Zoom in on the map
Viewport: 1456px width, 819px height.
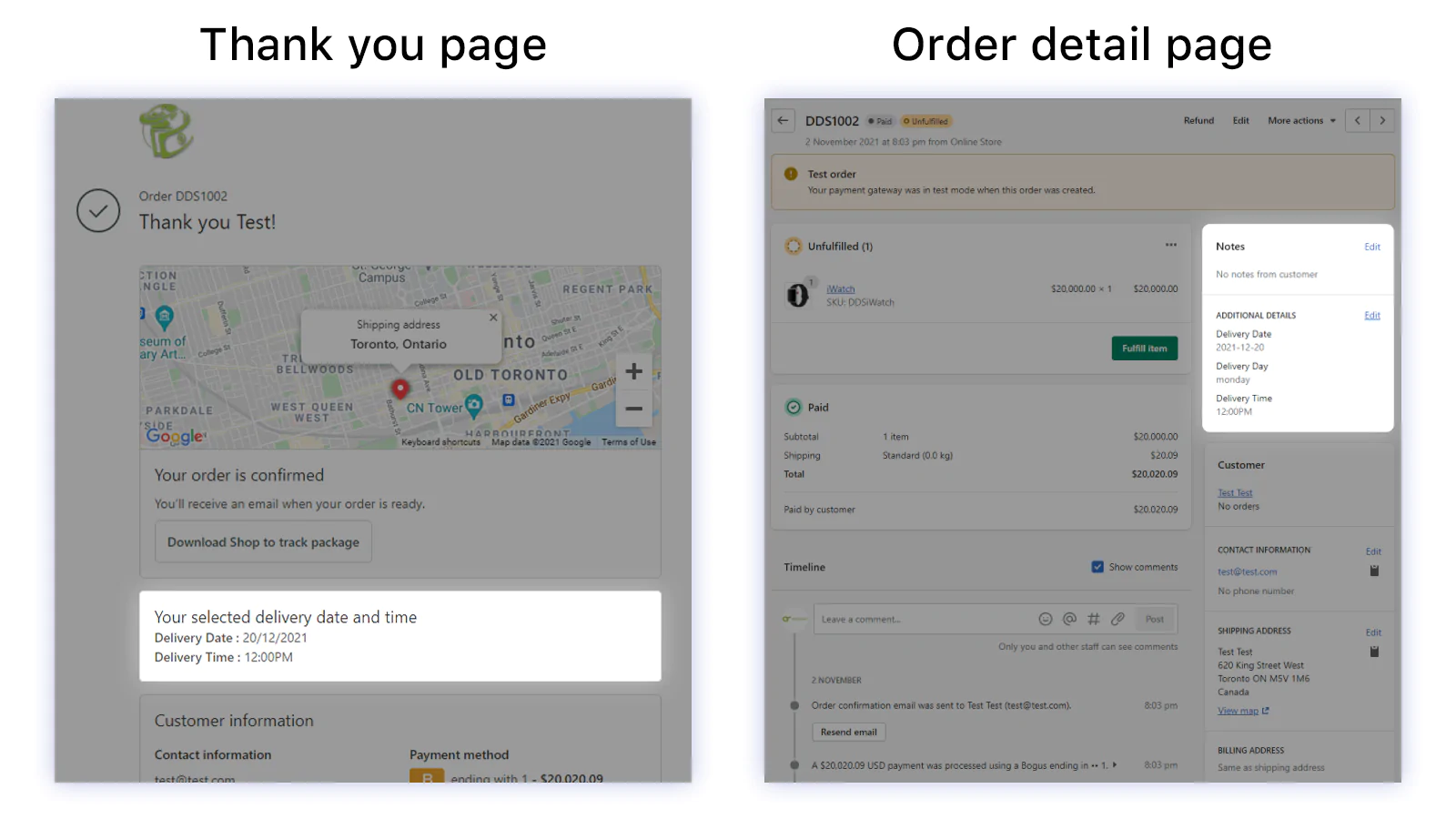(x=634, y=371)
